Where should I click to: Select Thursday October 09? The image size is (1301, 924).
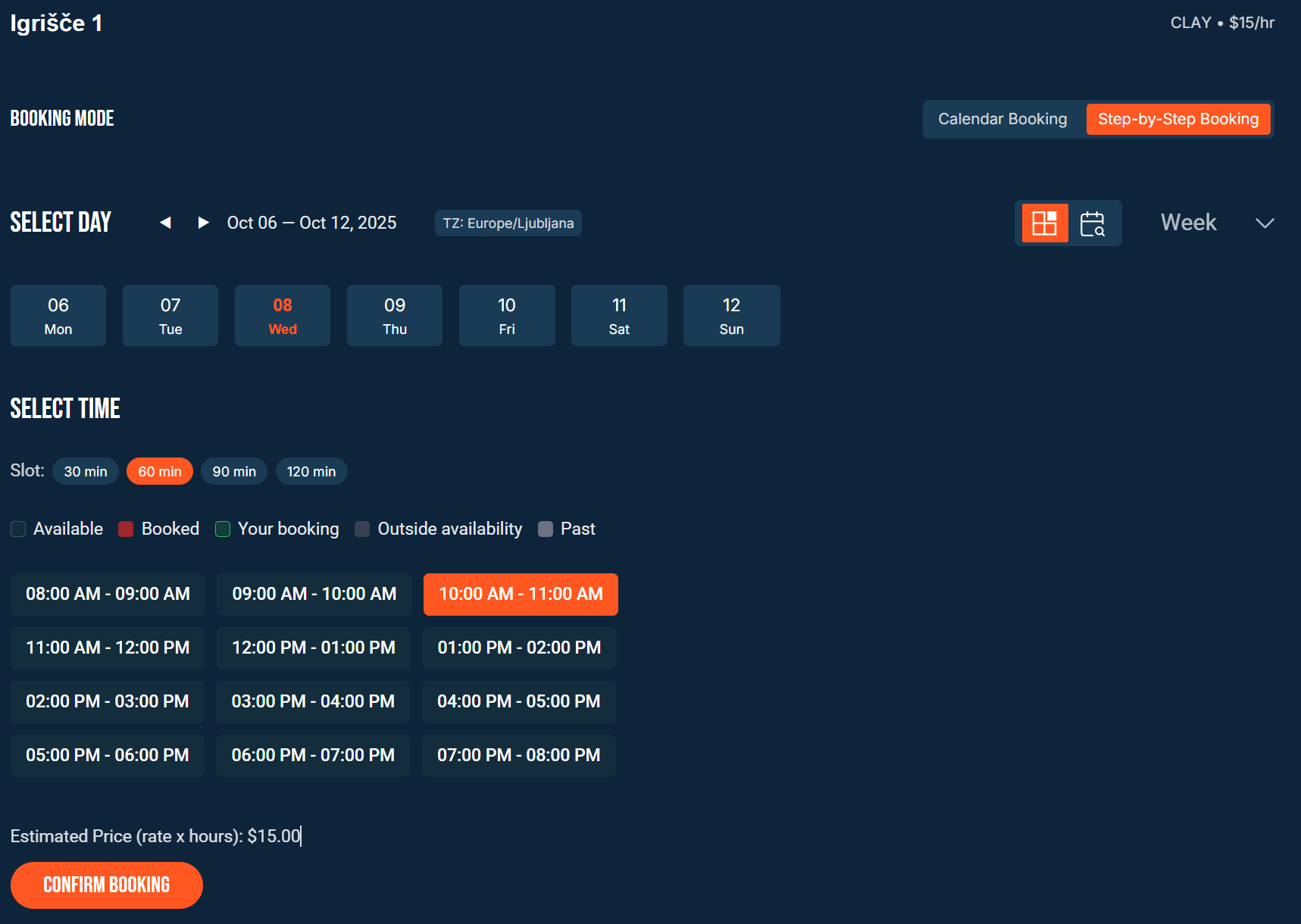(x=394, y=315)
